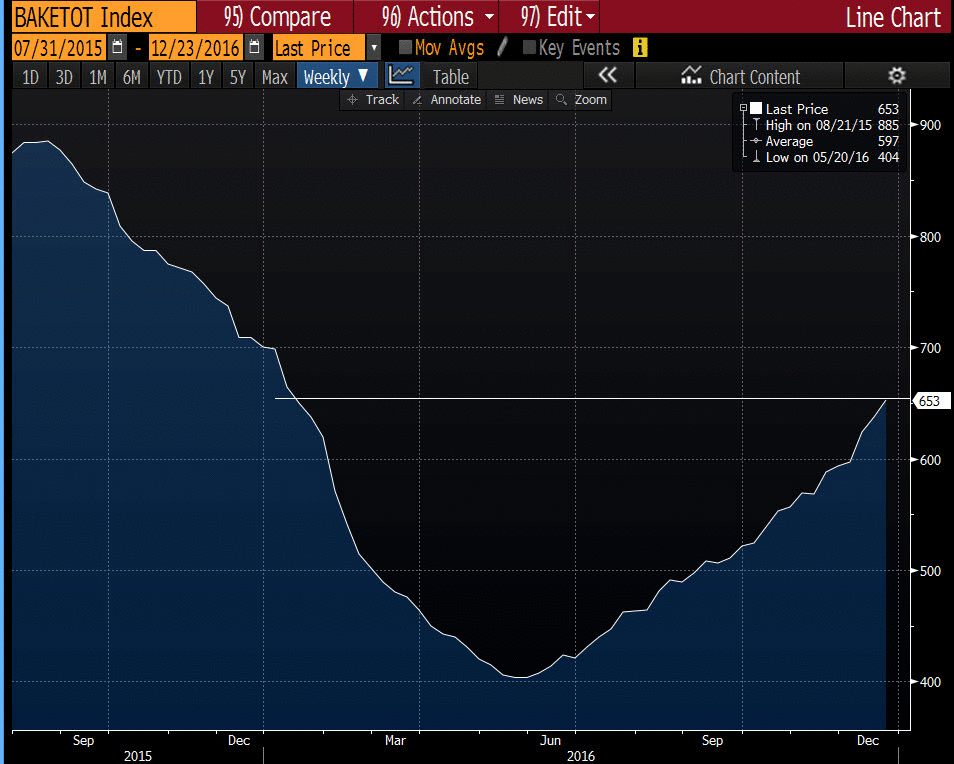Image resolution: width=954 pixels, height=764 pixels.
Task: Click the Chart Content icon
Action: pos(691,76)
